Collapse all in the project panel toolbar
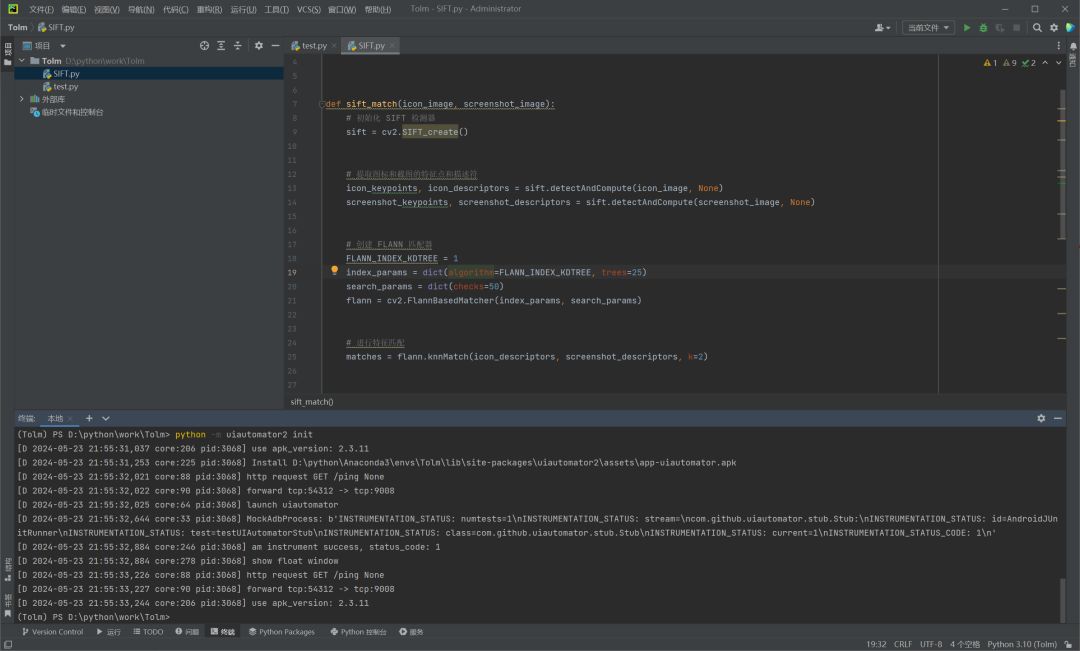This screenshot has height=651, width=1080. point(238,46)
